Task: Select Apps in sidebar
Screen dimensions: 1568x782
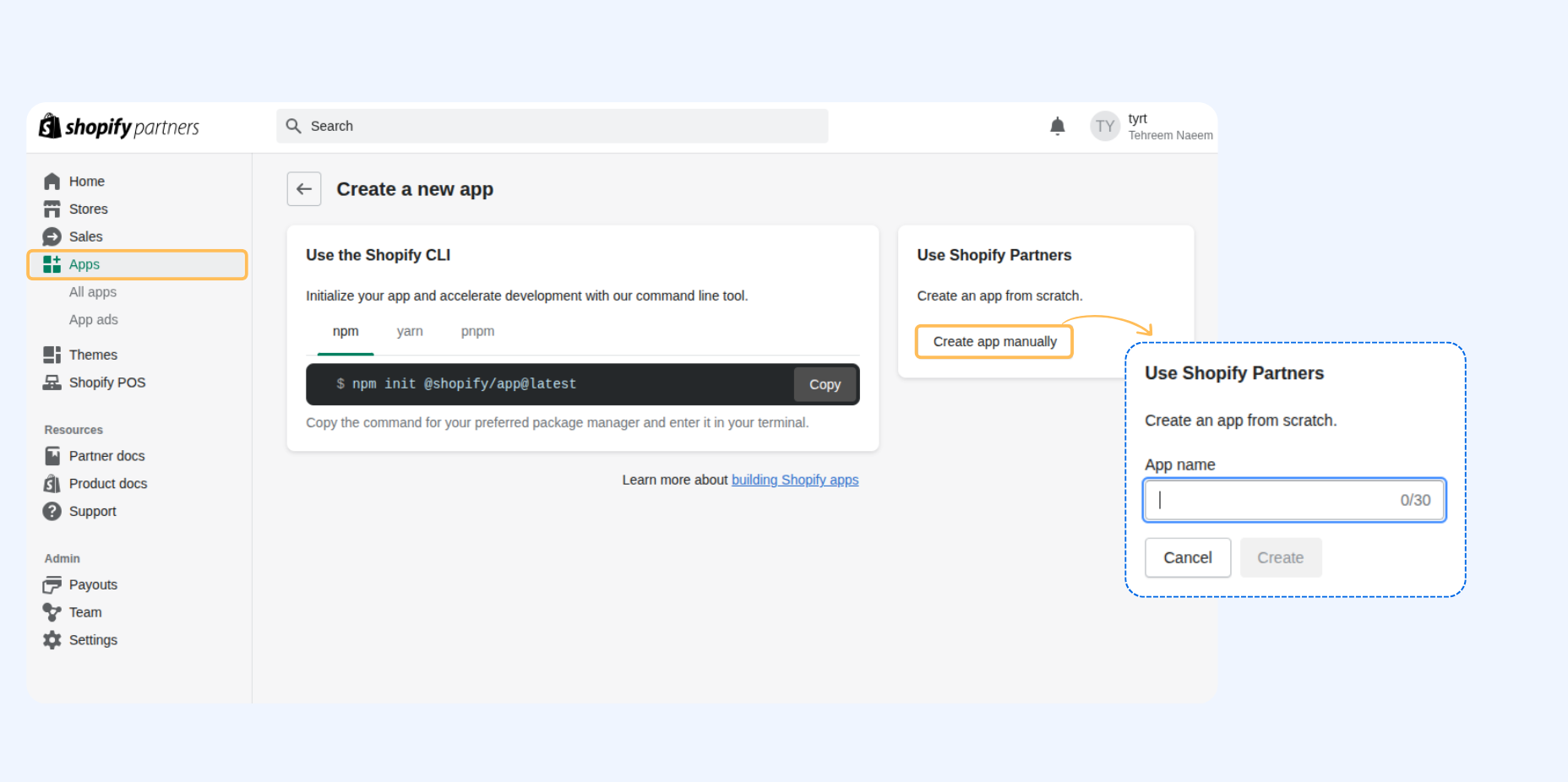Action: (138, 264)
